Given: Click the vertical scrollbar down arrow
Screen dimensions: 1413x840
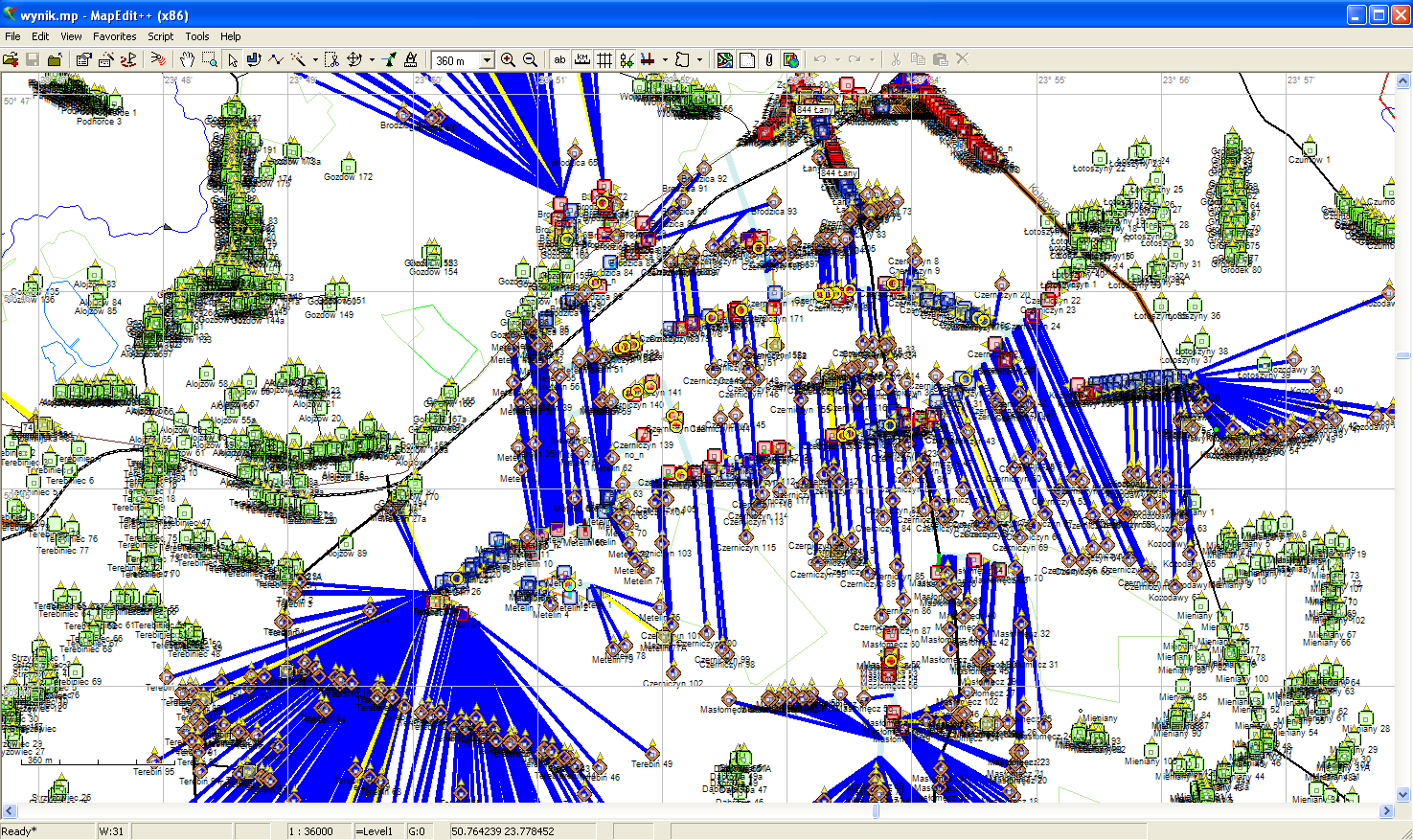Looking at the screenshot, I should [x=1403, y=794].
